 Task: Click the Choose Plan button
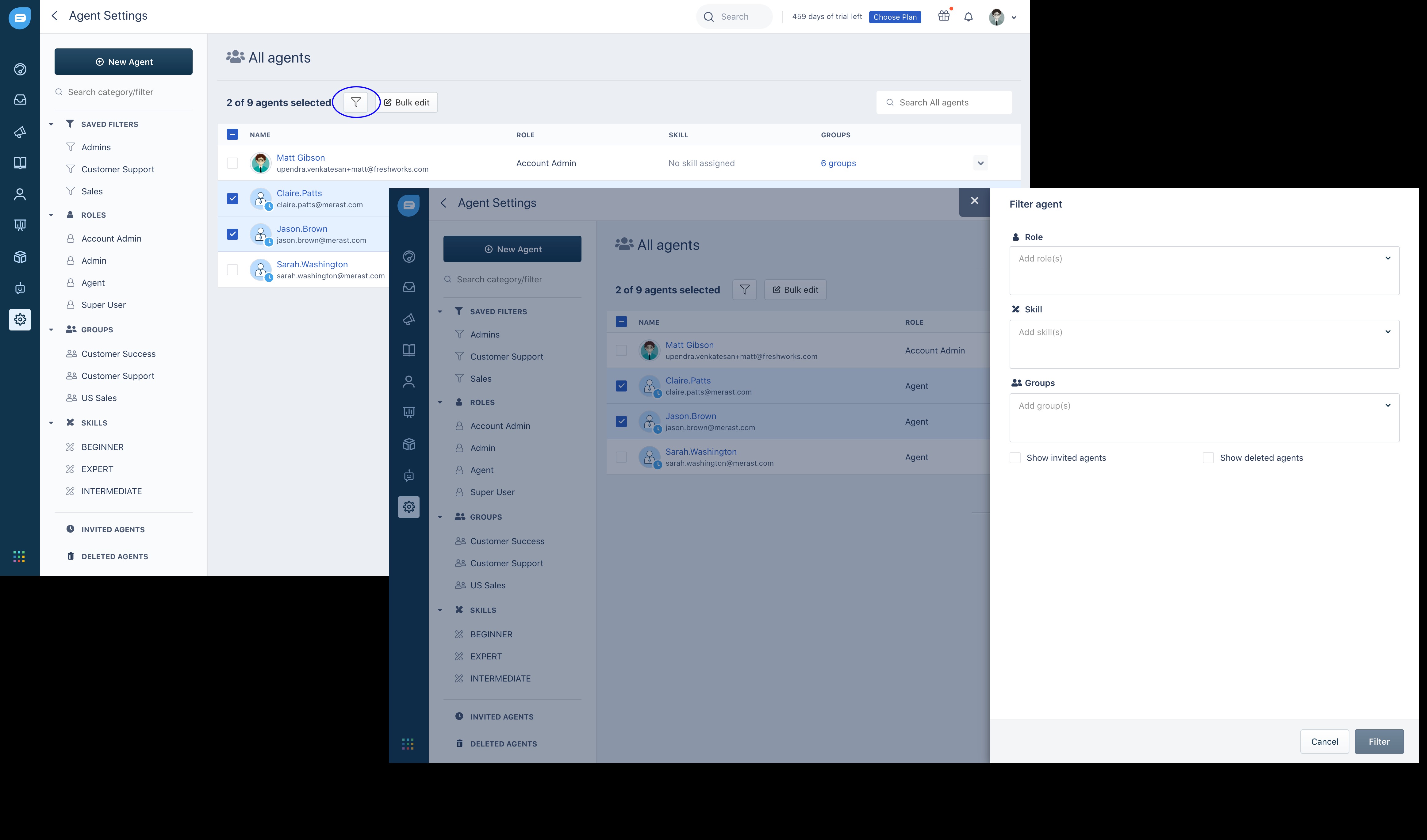pyautogui.click(x=895, y=17)
